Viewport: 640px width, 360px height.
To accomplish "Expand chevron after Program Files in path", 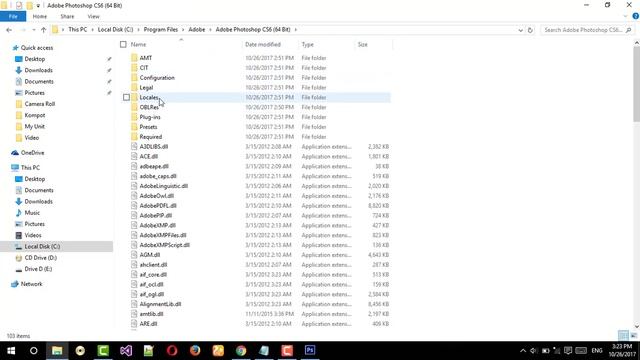I will click(x=183, y=30).
